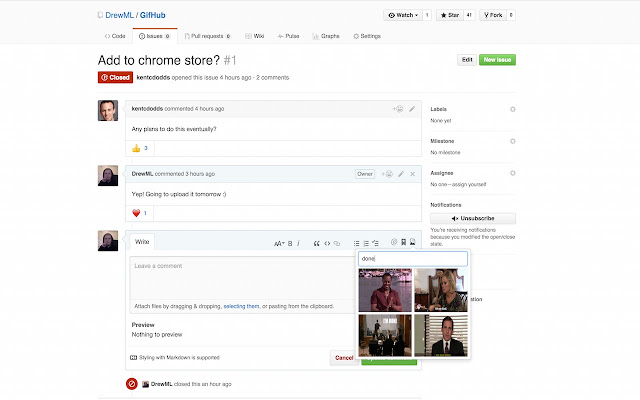
Task: Mention a user with the @ icon
Action: point(394,242)
